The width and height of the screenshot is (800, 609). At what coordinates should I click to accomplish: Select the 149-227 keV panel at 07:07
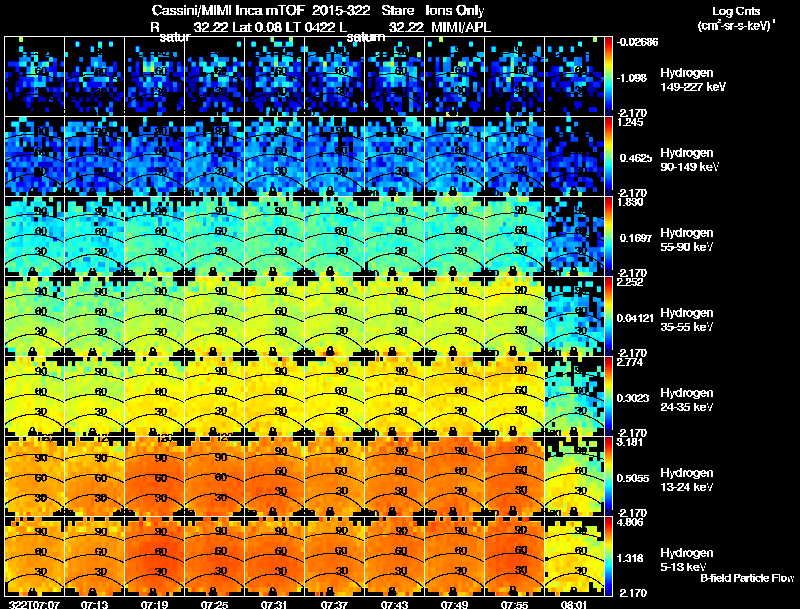point(34,76)
